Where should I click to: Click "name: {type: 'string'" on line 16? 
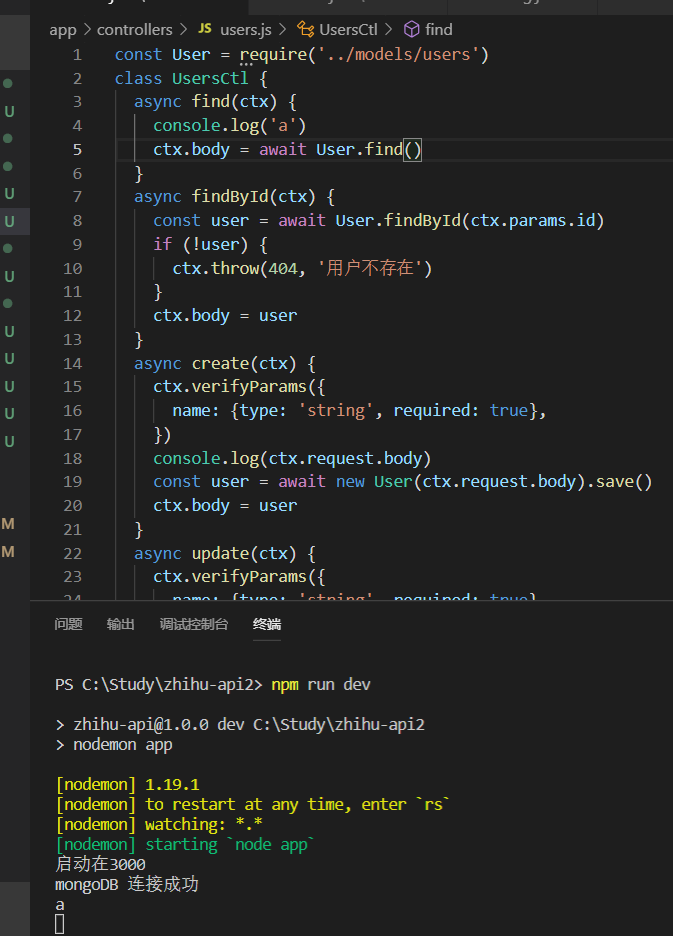click(x=272, y=411)
